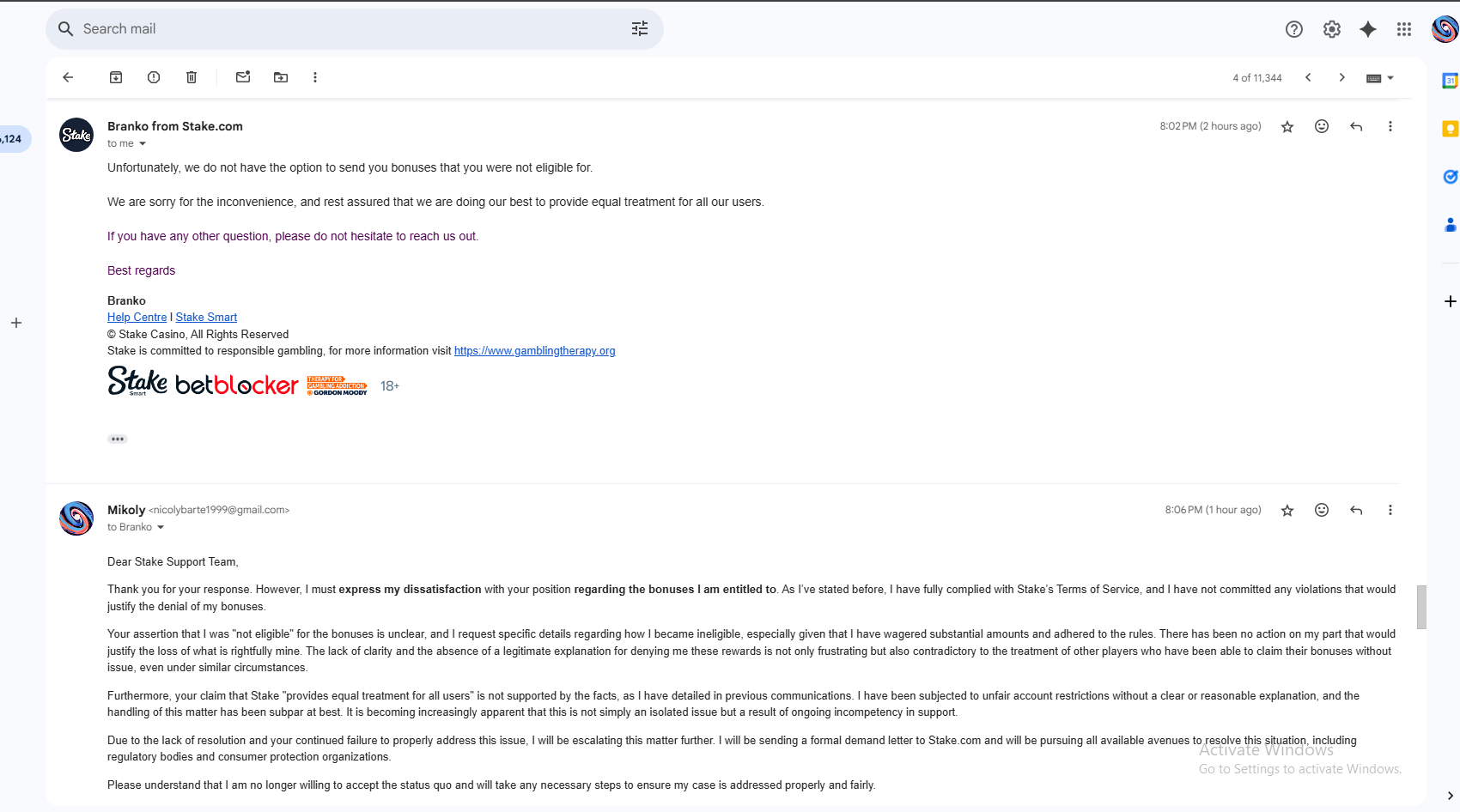Screen dimensions: 1460x812
Task: Open Google Account avatar menu
Action: click(1445, 29)
